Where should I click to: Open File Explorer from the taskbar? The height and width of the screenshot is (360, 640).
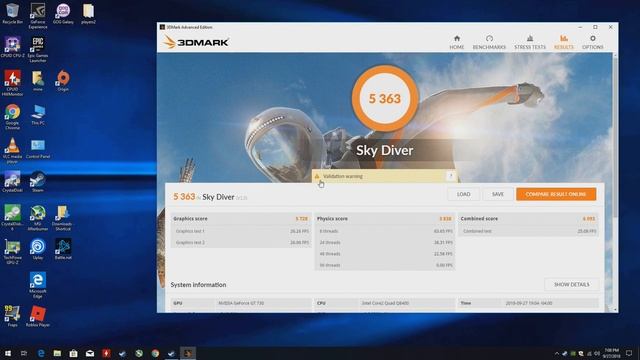pyautogui.click(x=57, y=353)
